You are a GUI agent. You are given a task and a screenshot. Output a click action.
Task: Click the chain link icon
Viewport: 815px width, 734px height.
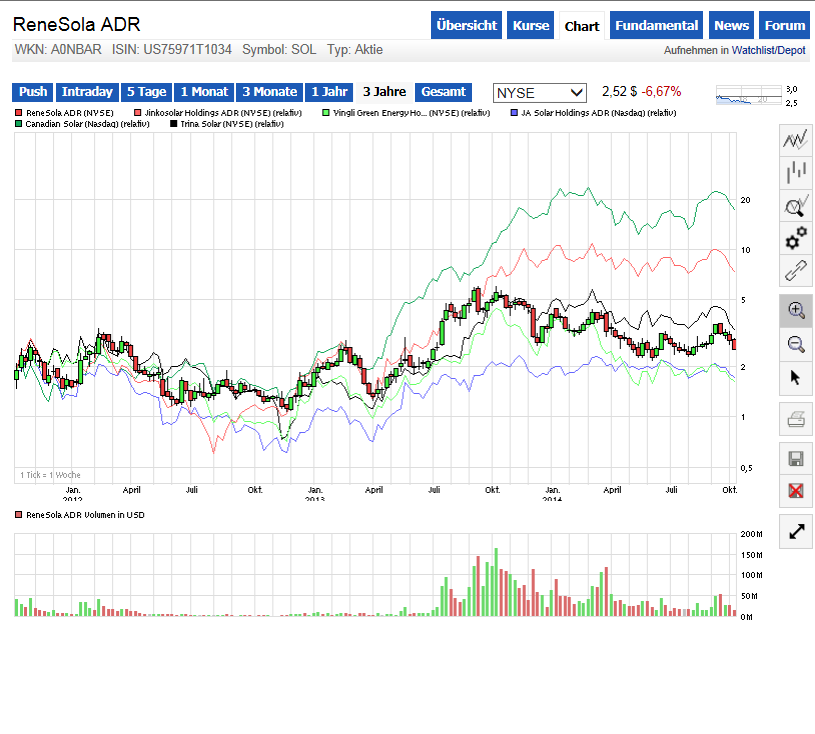point(796,271)
